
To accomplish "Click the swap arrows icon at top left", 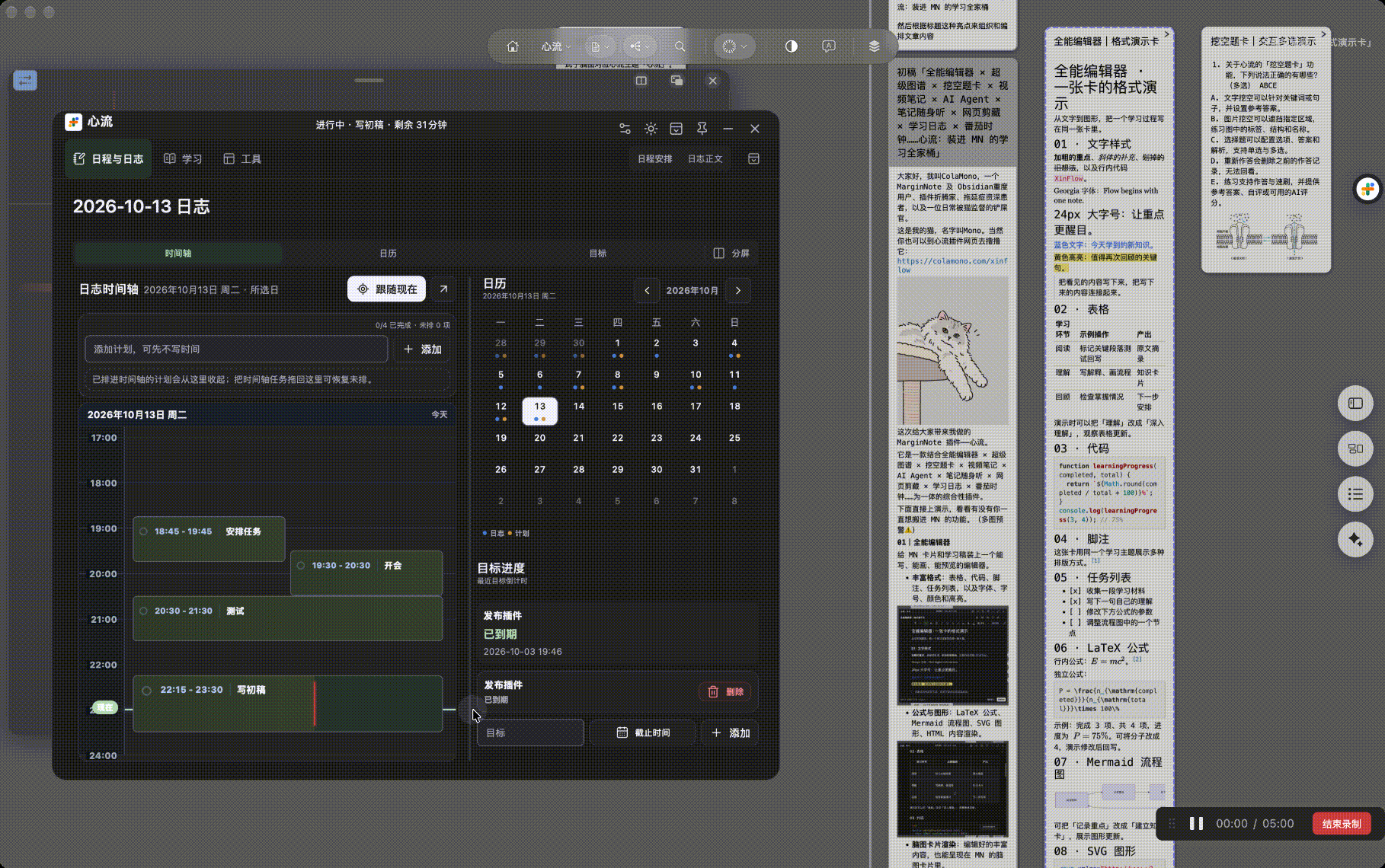I will click(25, 79).
